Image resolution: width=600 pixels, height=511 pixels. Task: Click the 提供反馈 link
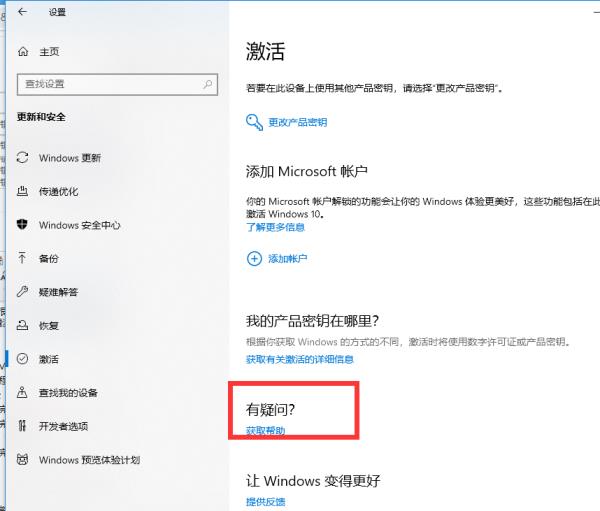266,501
